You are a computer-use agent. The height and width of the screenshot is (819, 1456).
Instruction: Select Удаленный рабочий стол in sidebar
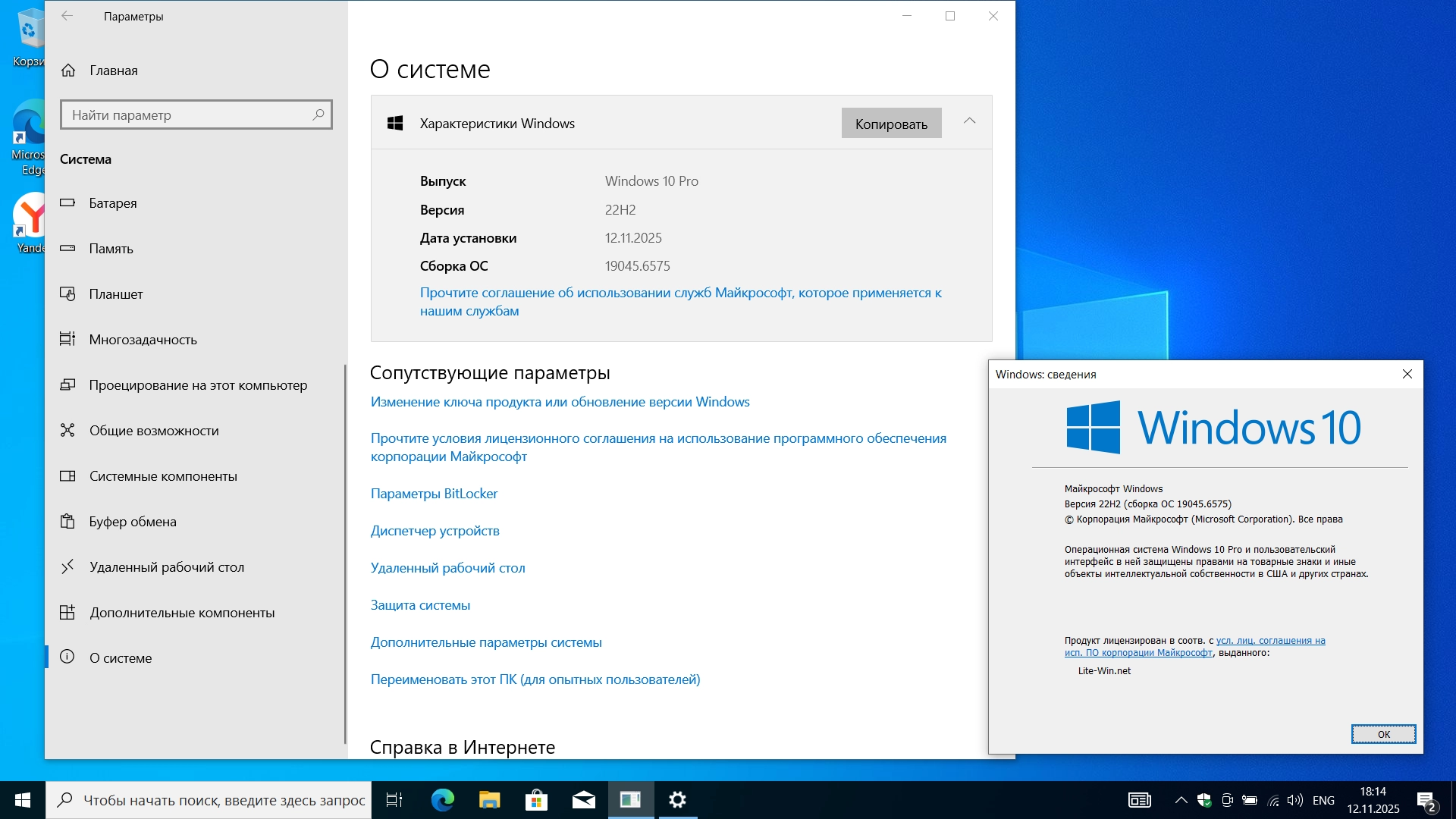166,567
